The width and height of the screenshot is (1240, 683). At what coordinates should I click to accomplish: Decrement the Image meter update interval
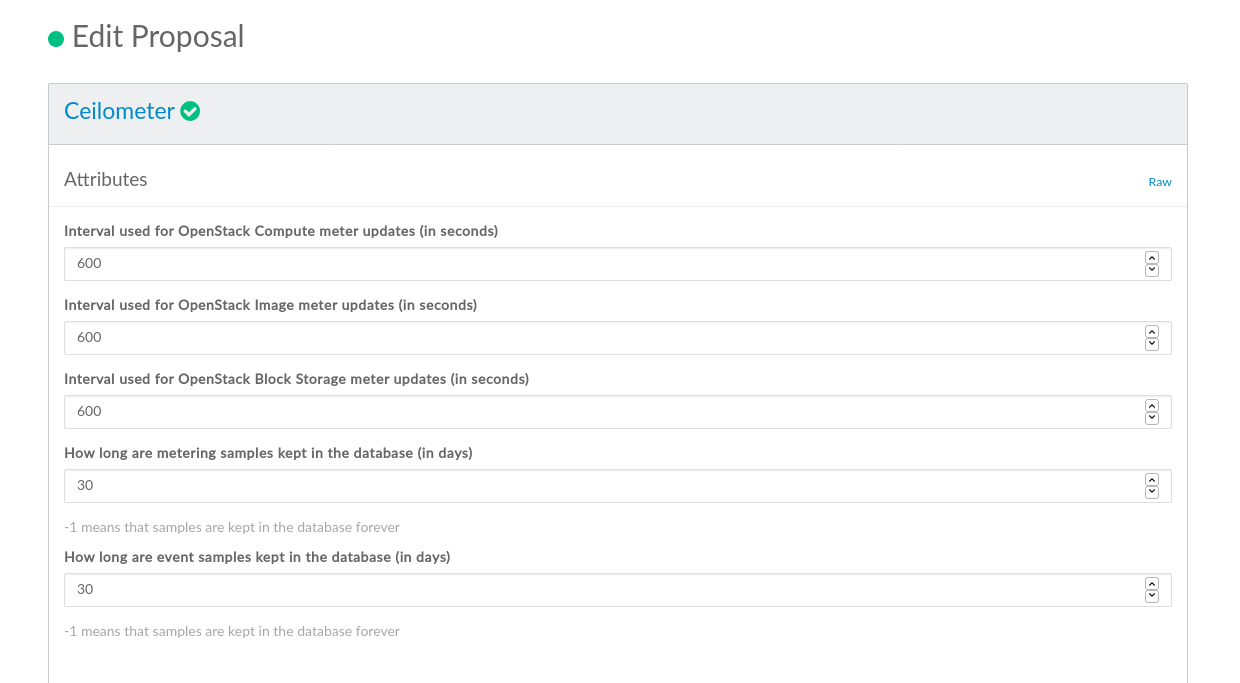click(1151, 344)
